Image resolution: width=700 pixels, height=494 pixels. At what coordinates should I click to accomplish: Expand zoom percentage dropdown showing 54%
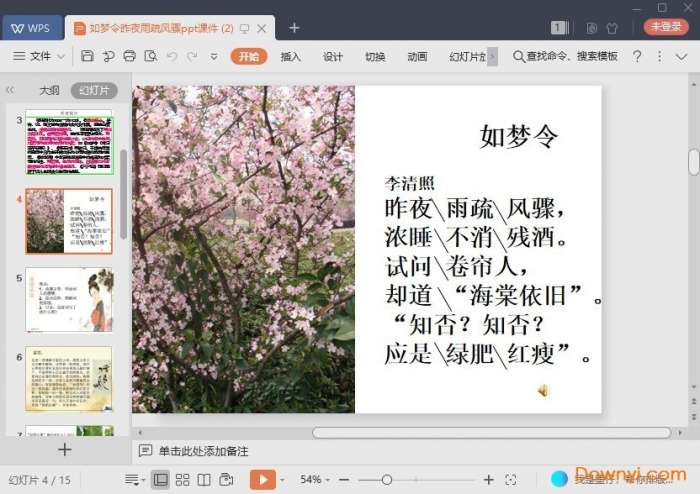click(318, 480)
